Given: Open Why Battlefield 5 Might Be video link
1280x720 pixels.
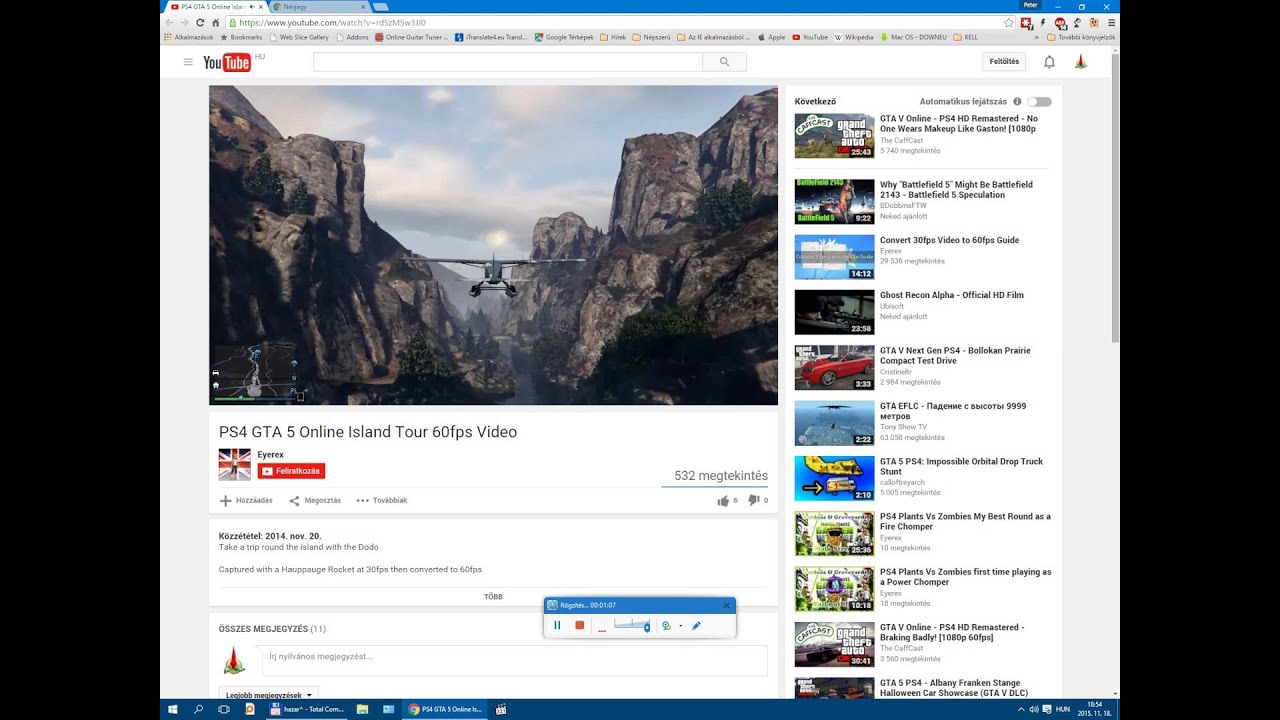Looking at the screenshot, I should pos(956,190).
